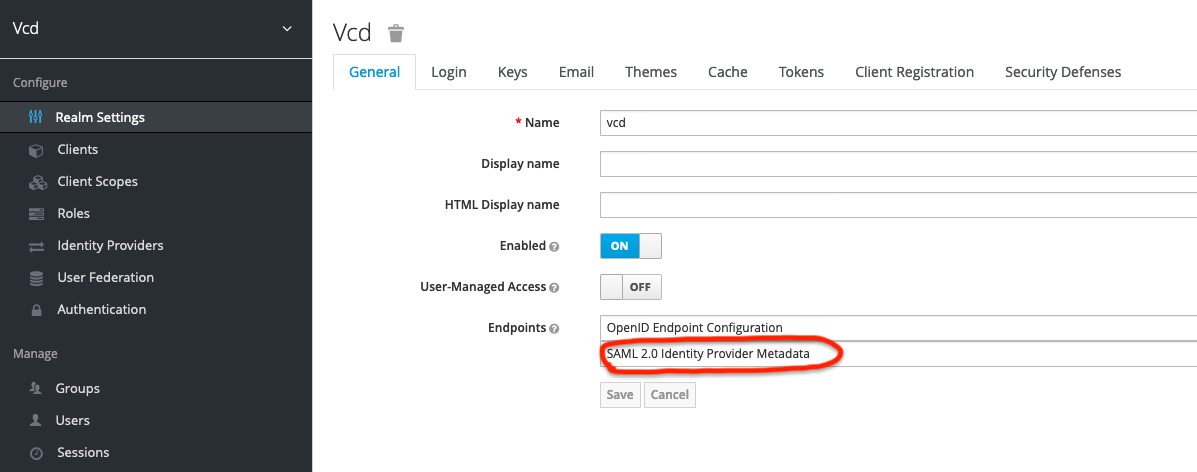
Task: Disable the realm Enabled switch
Action: 630,246
